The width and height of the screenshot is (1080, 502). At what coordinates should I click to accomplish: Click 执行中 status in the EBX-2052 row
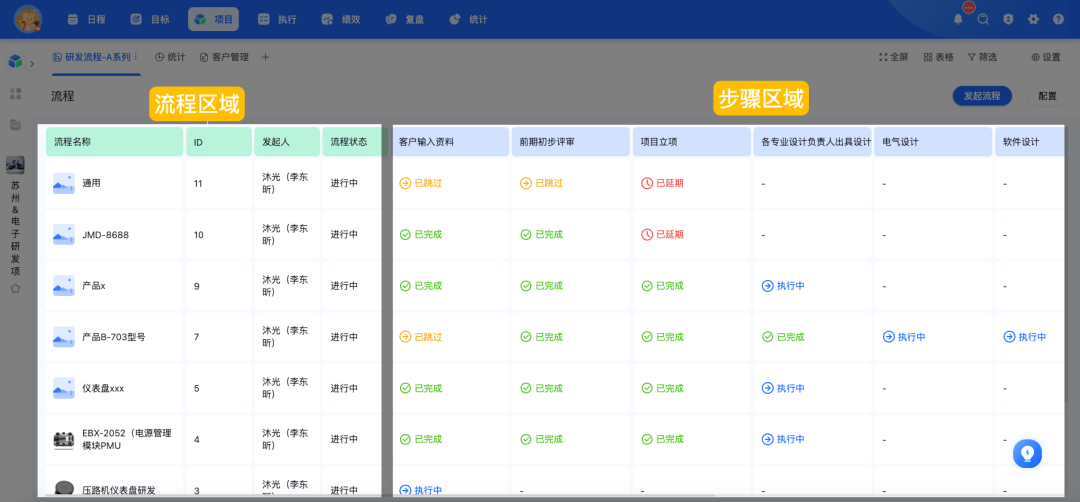tap(783, 439)
